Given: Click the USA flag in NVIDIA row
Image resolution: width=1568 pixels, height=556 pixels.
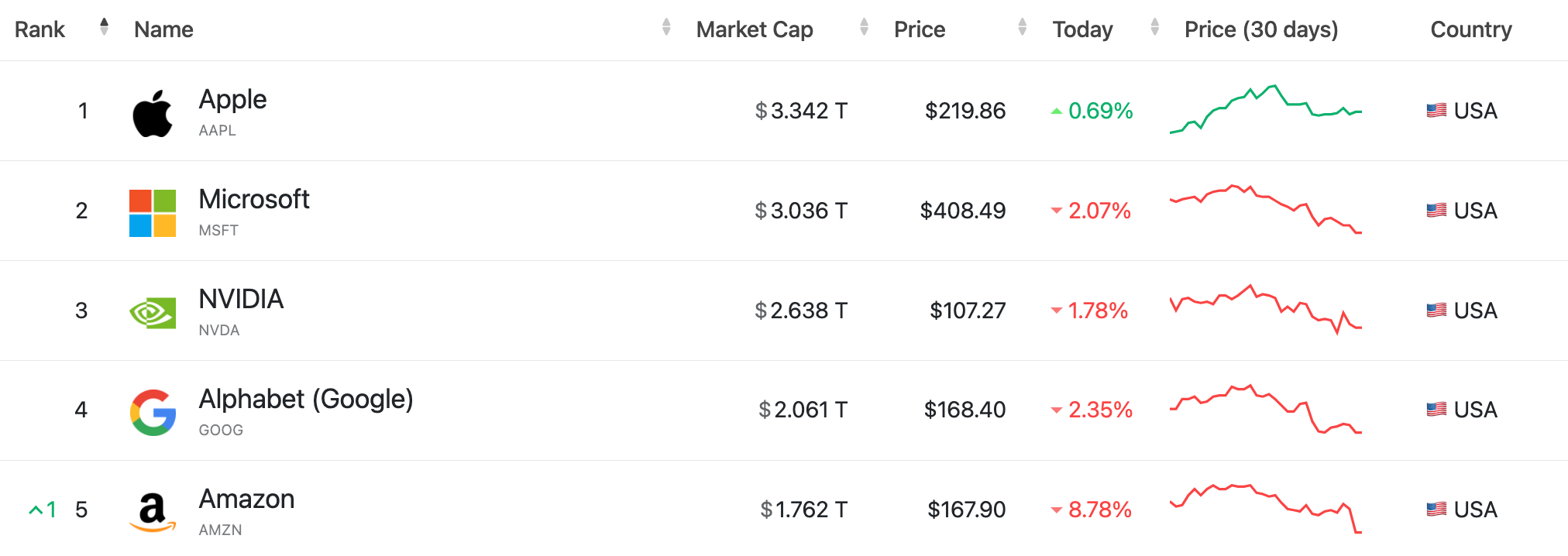Looking at the screenshot, I should tap(1436, 311).
